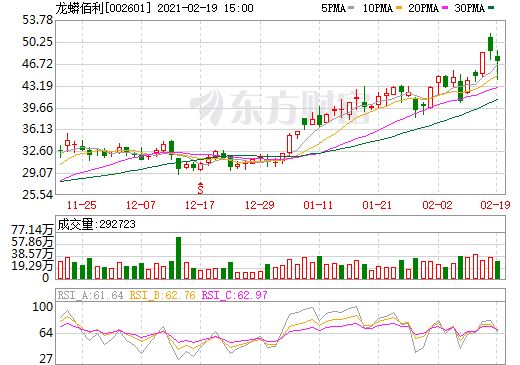Viewport: 520px width, 365px height.
Task: Click the last green volume bar at 02-19
Action: [498, 270]
